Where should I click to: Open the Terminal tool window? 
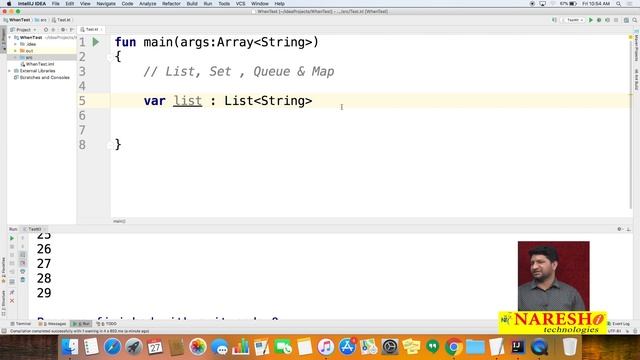pos(21,324)
